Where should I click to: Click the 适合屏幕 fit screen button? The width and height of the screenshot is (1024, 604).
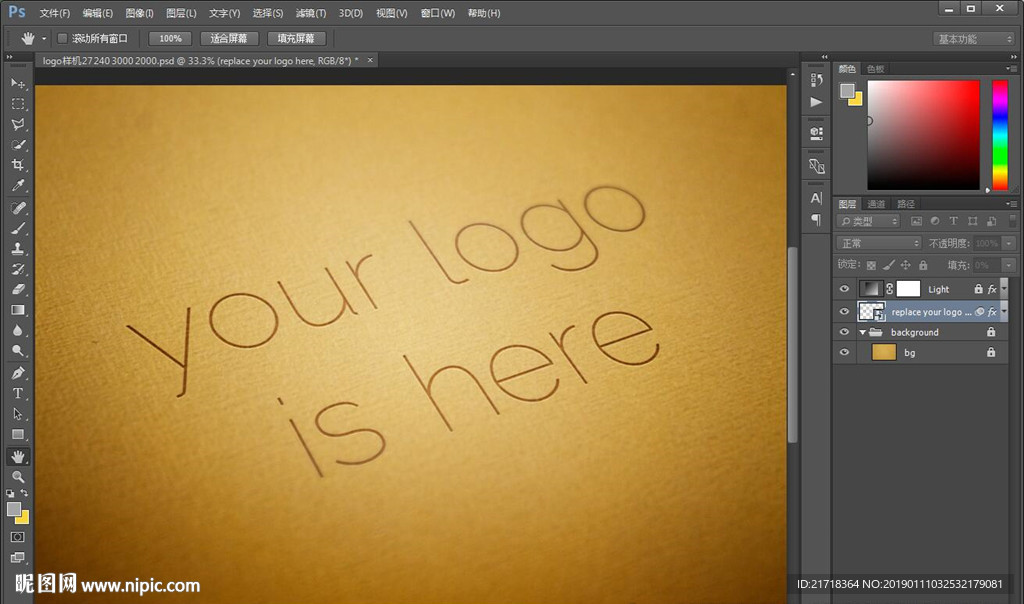229,39
